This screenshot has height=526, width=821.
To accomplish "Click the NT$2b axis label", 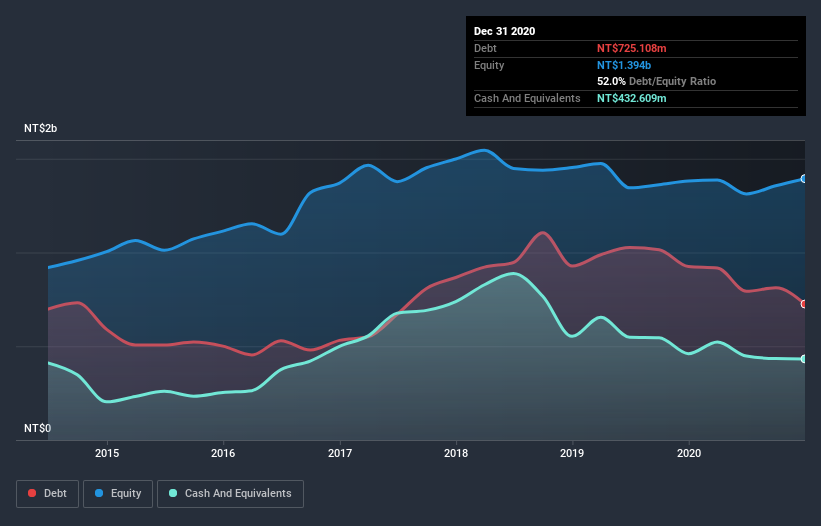I will click(40, 128).
